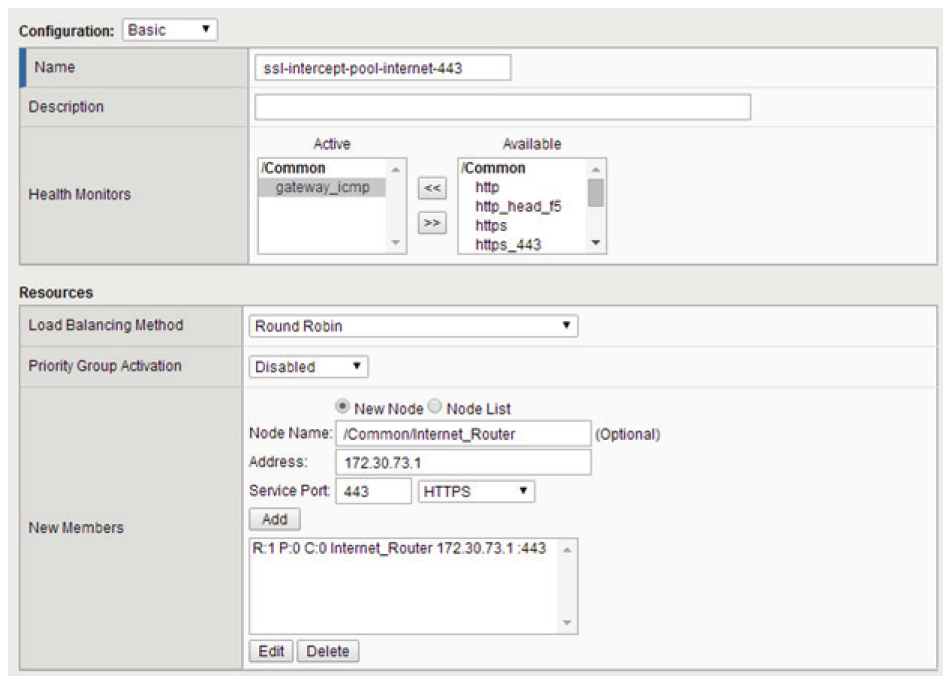Move monitor to Available with >> button
This screenshot has width=951, height=684.
pos(432,223)
